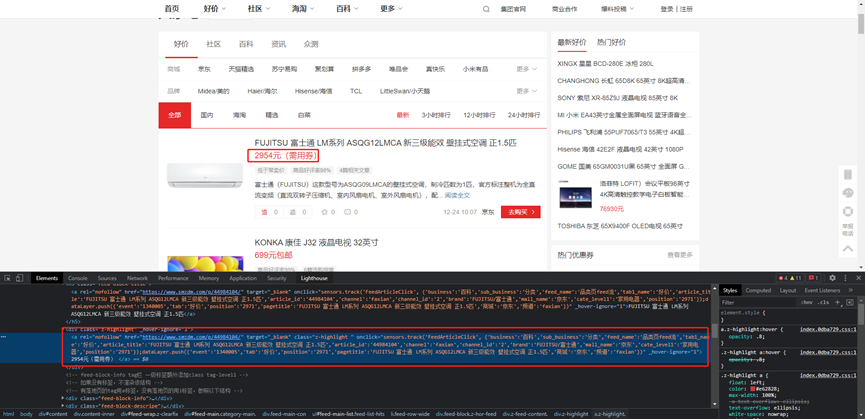
Task: Open DevTools settings gear
Action: tap(832, 278)
